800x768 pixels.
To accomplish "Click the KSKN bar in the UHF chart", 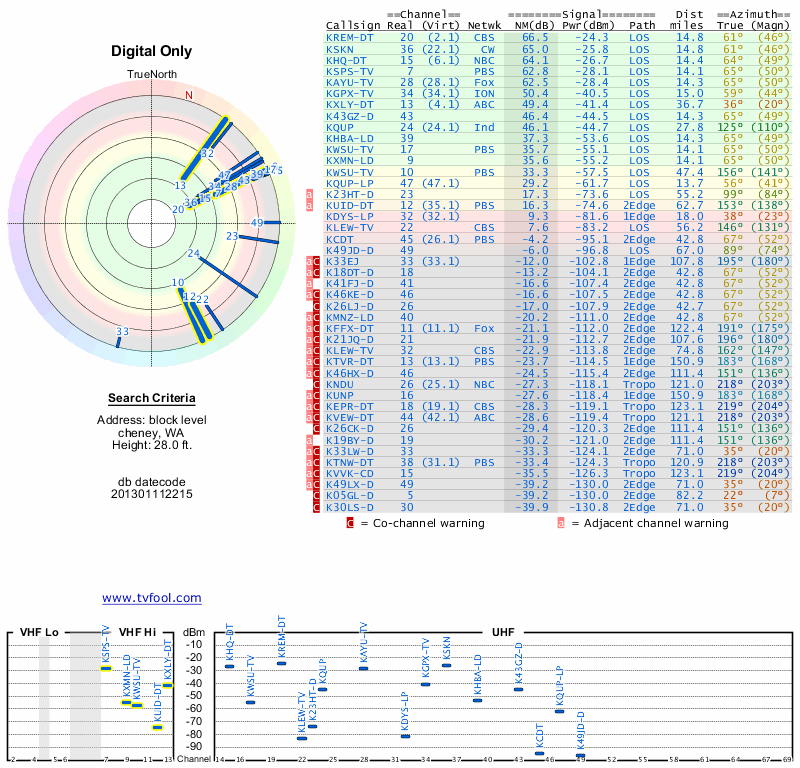I will coord(446,665).
